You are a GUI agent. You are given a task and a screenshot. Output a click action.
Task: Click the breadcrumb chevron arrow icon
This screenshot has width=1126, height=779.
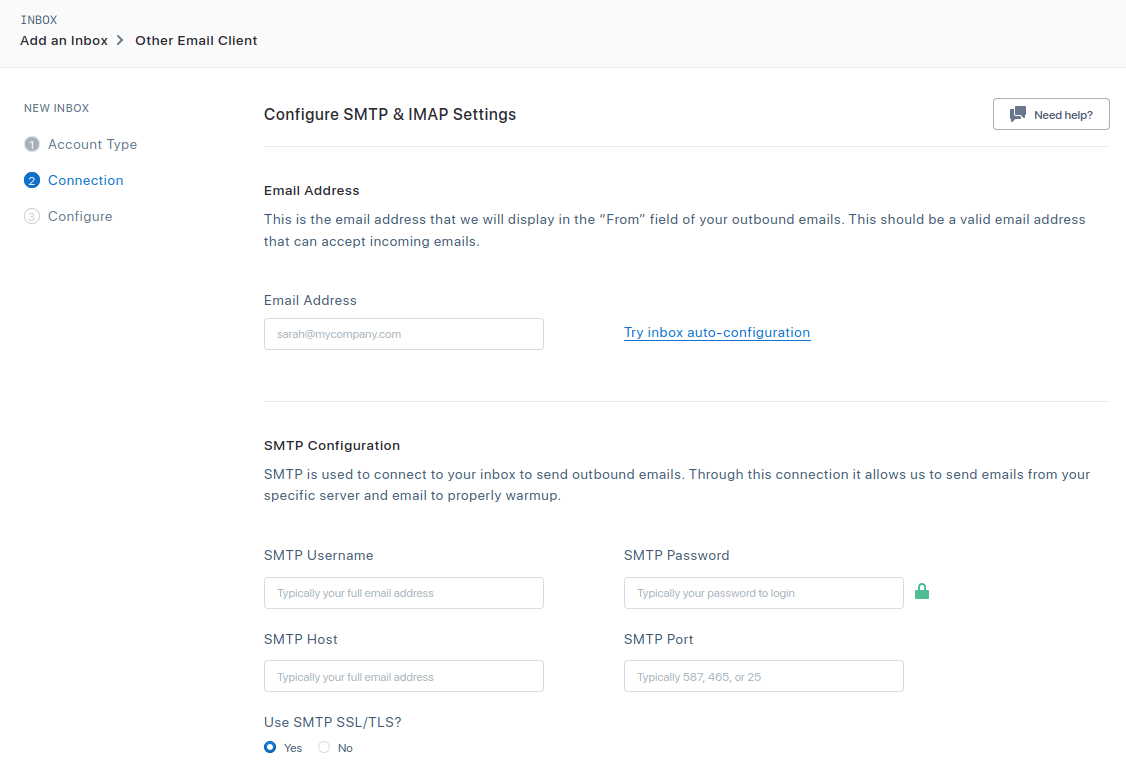(120, 41)
